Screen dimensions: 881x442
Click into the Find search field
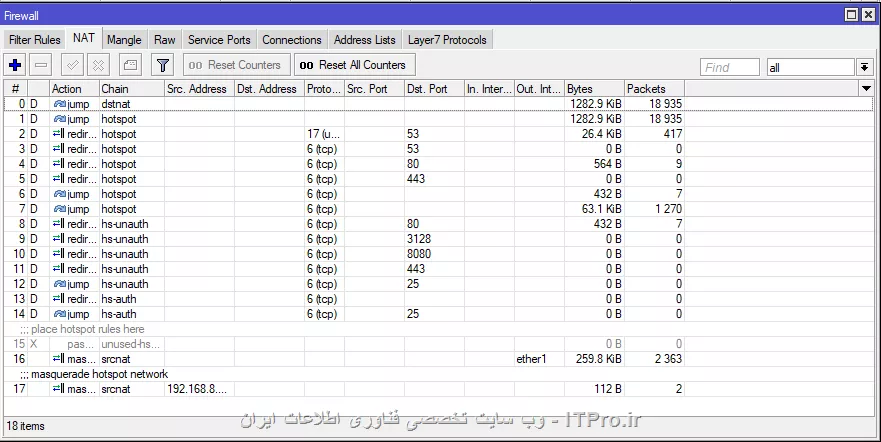pos(730,67)
